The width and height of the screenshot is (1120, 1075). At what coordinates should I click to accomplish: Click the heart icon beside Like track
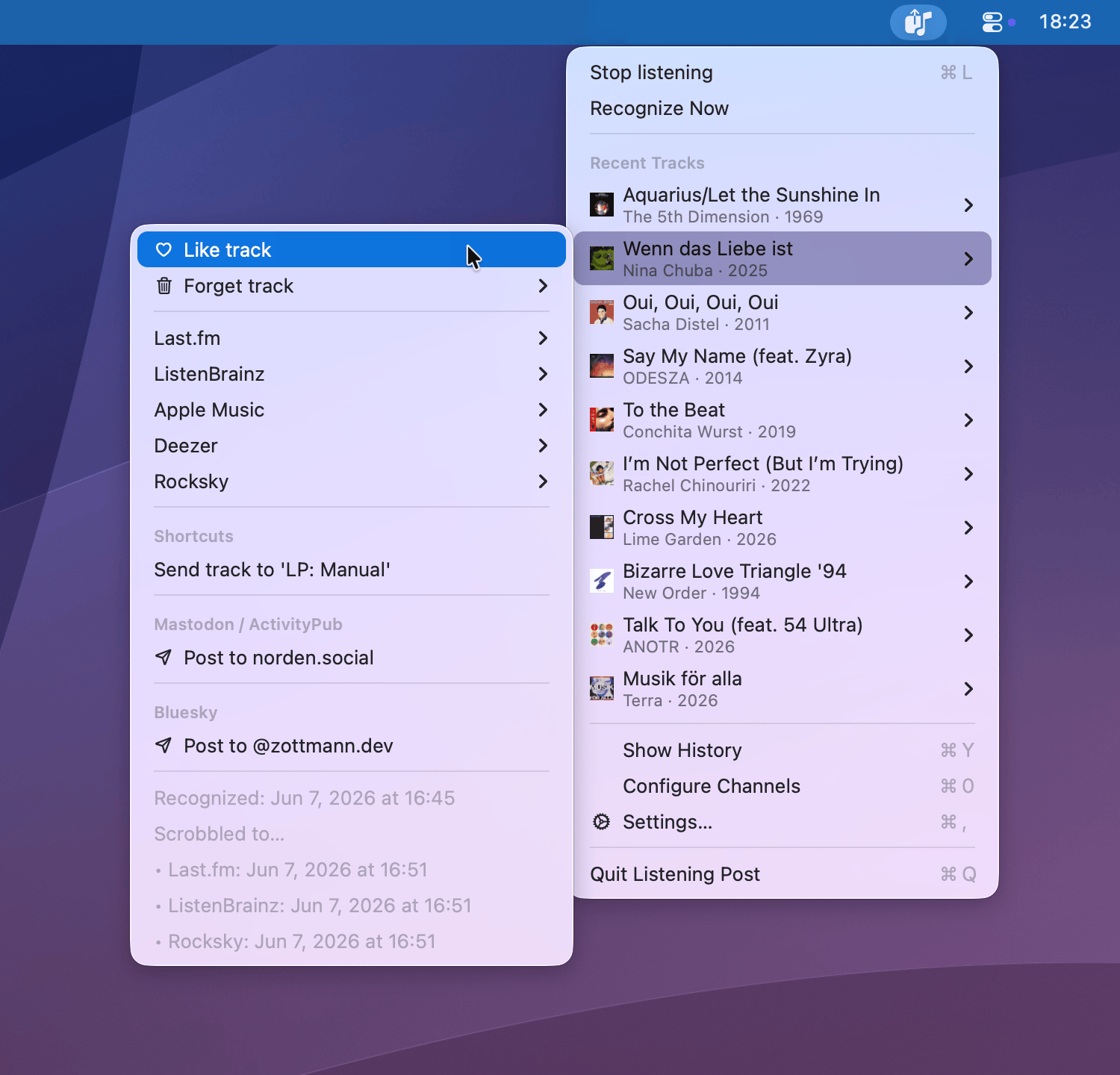(164, 250)
